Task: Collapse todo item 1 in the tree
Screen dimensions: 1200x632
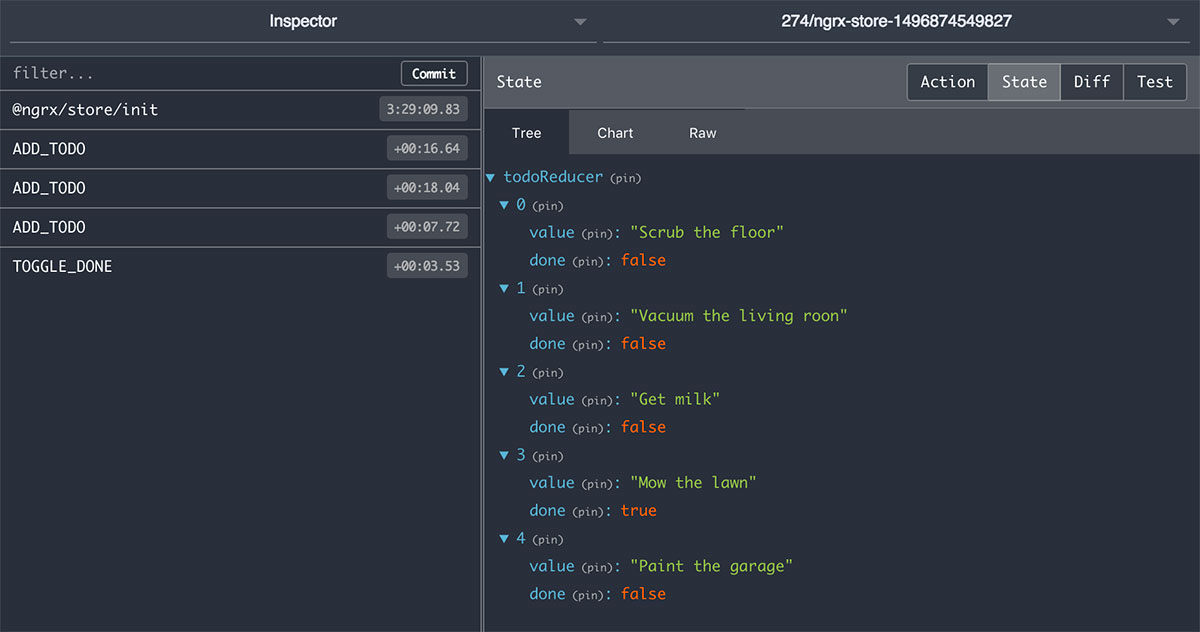Action: (x=506, y=288)
